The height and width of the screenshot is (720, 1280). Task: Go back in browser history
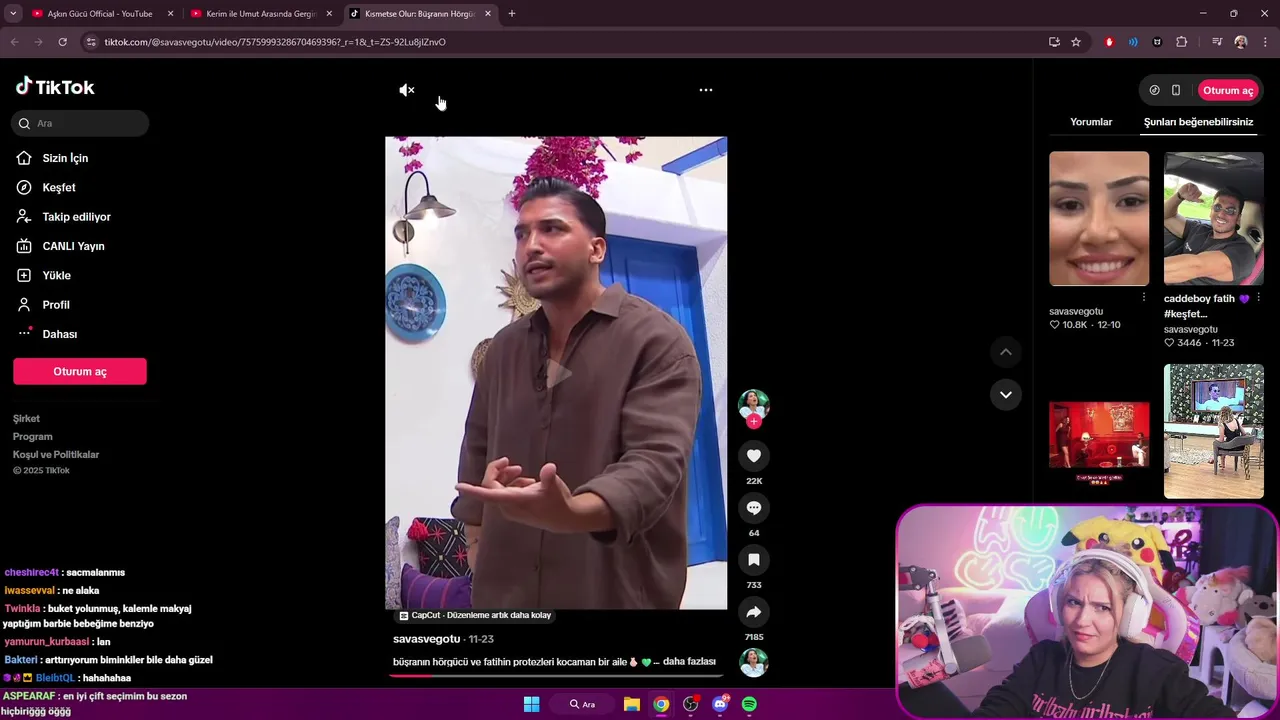point(14,42)
